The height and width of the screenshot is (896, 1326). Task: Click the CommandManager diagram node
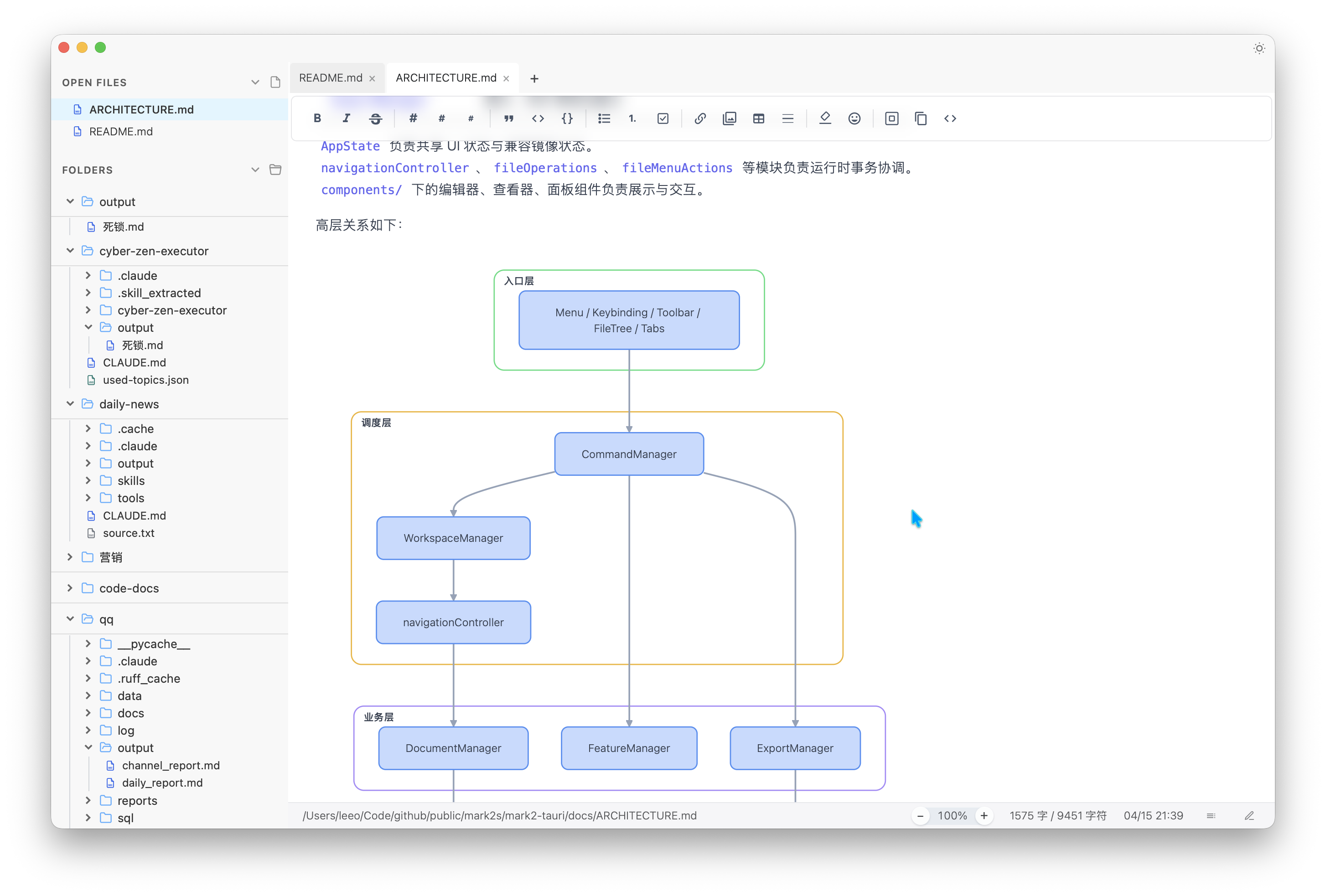point(629,454)
